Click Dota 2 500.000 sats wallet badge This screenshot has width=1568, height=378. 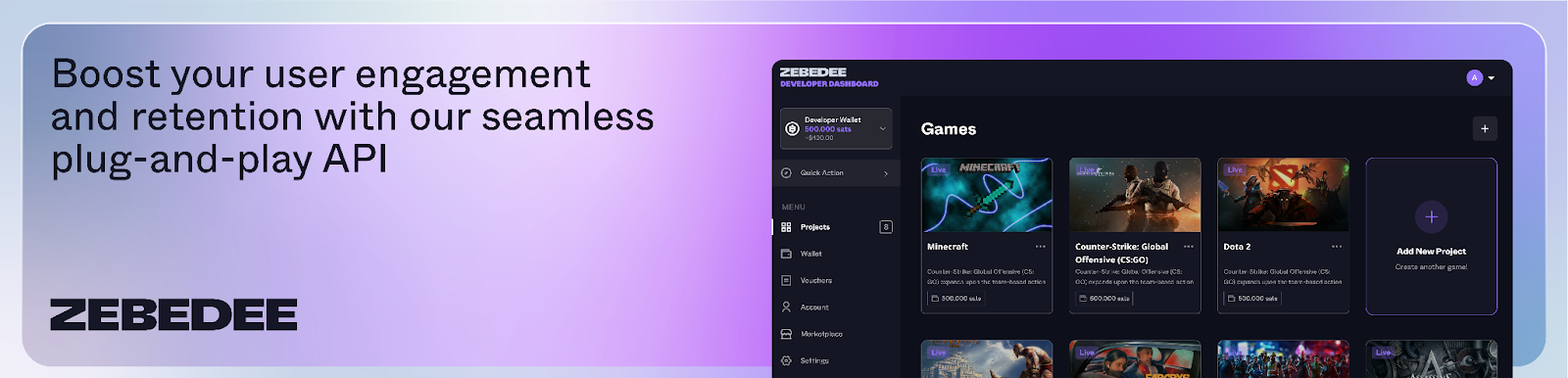point(1253,298)
